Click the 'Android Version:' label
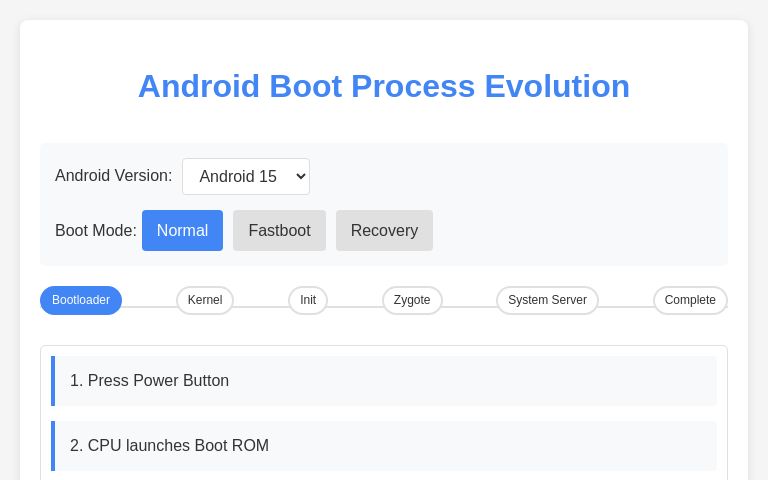The width and height of the screenshot is (768, 480). 113,176
